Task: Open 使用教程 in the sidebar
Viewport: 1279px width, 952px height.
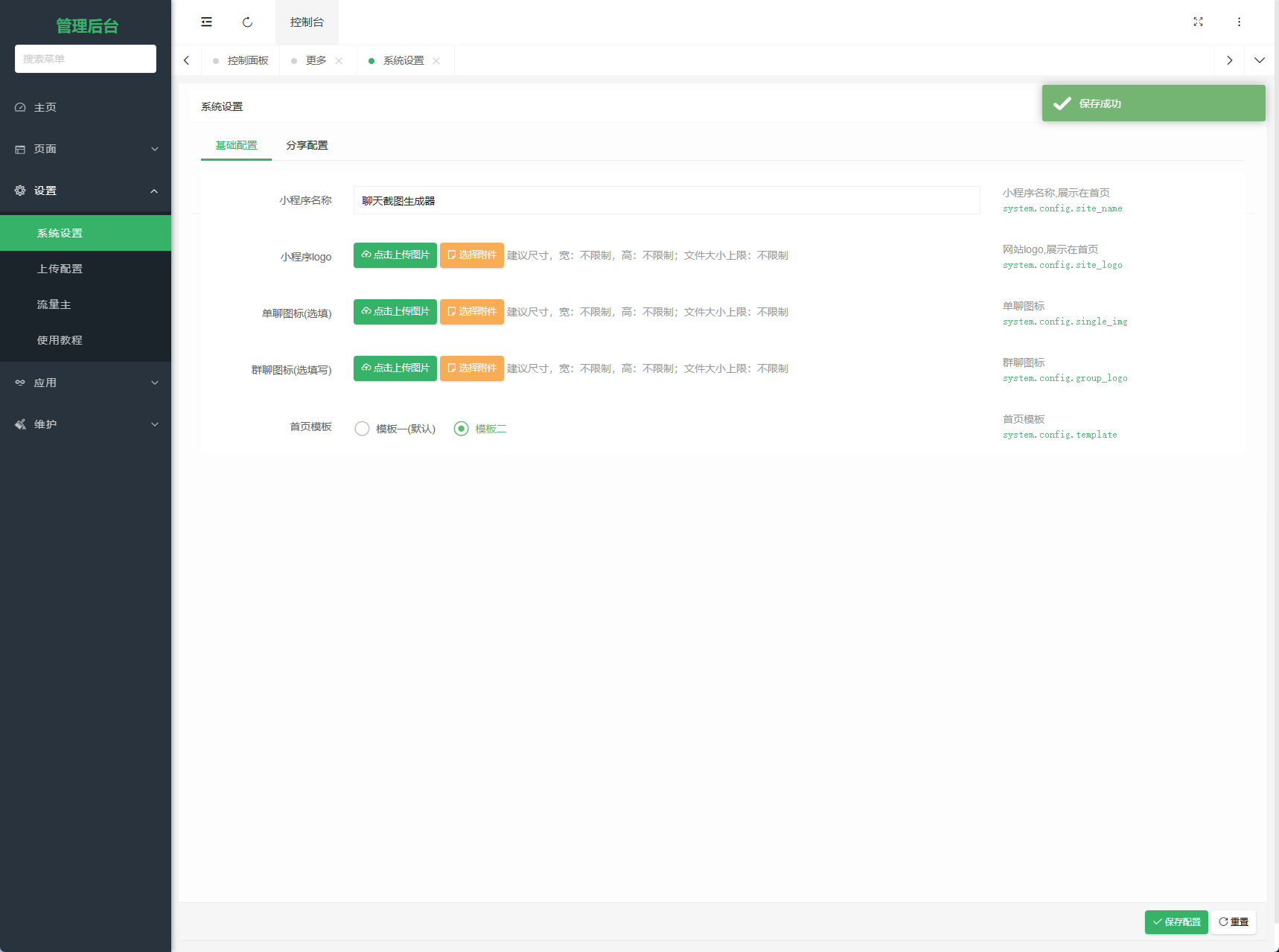Action: tap(86, 340)
